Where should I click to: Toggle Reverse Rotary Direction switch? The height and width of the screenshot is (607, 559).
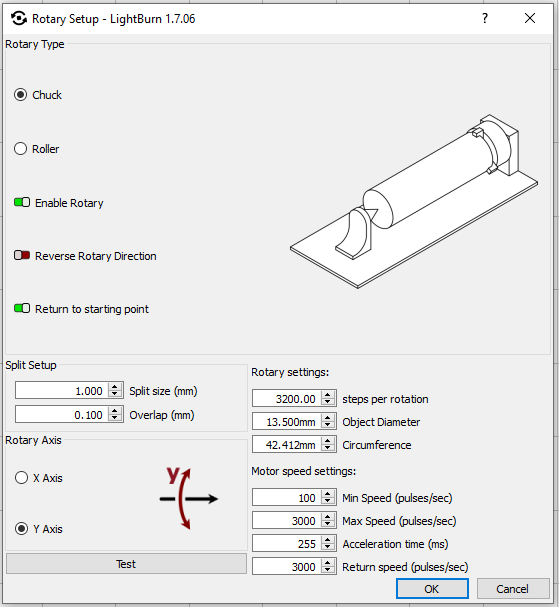(x=22, y=255)
